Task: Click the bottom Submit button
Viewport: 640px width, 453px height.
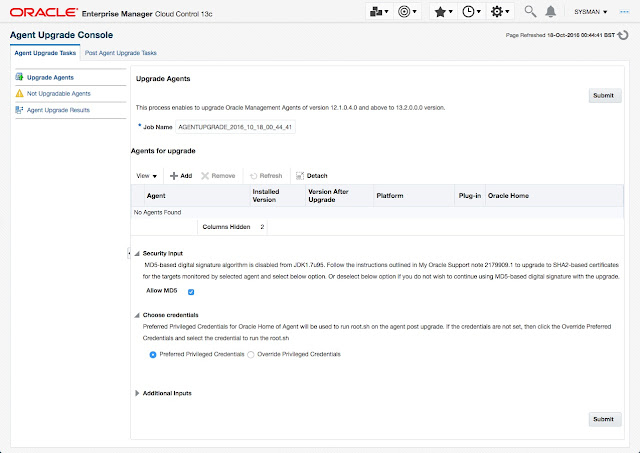Action: [604, 419]
